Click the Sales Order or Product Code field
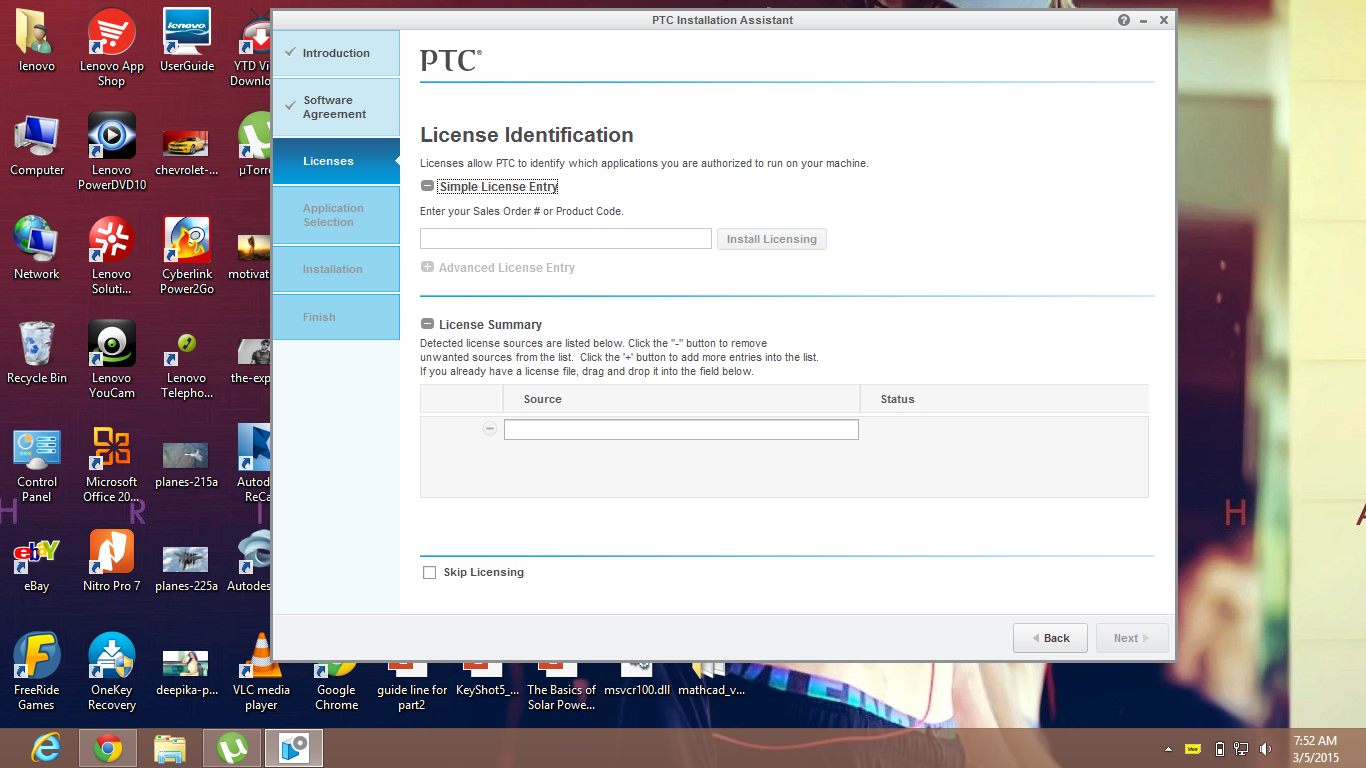This screenshot has width=1366, height=768. click(x=566, y=238)
